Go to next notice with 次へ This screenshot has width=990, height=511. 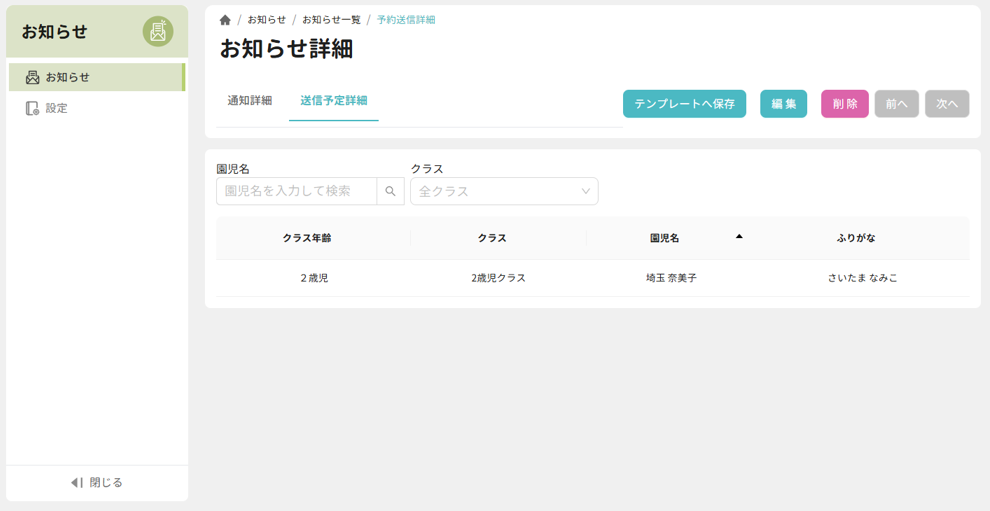click(x=946, y=104)
